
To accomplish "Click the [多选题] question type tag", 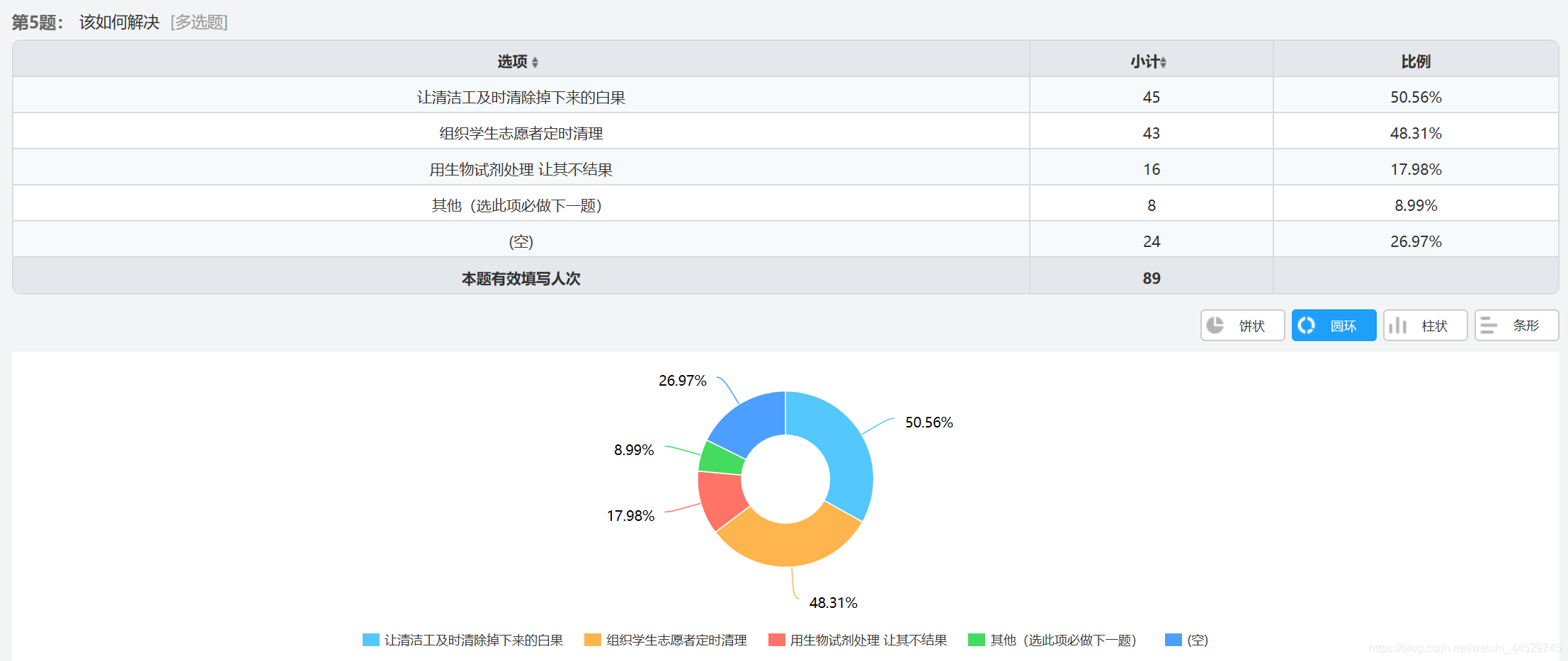I will [x=199, y=22].
